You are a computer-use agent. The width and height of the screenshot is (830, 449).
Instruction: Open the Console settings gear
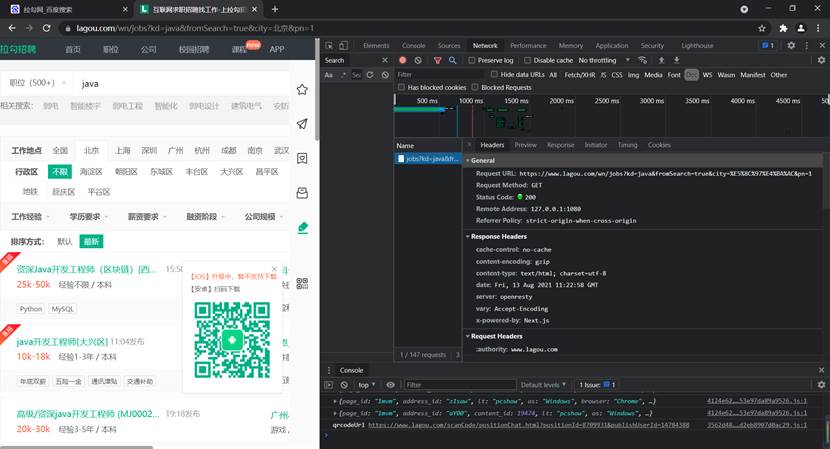(822, 385)
